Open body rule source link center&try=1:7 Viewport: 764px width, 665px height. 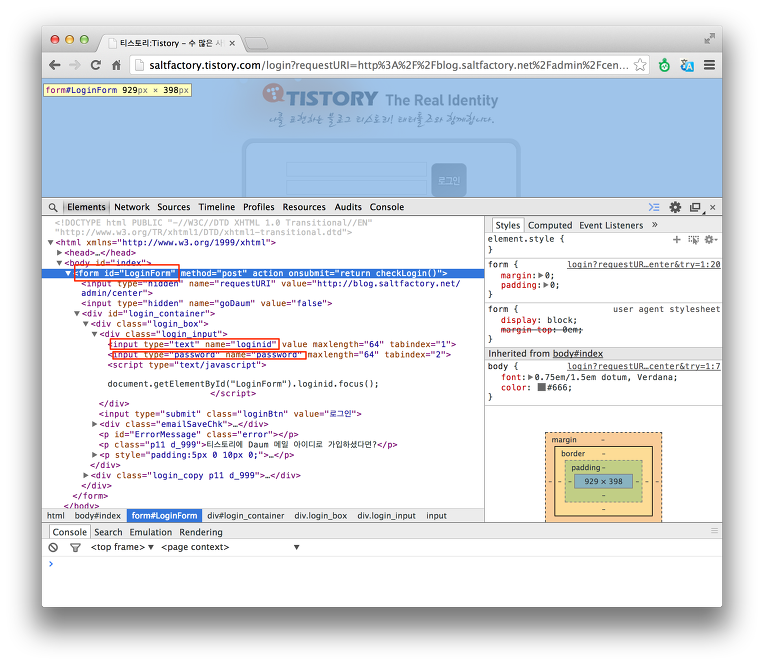(x=644, y=366)
